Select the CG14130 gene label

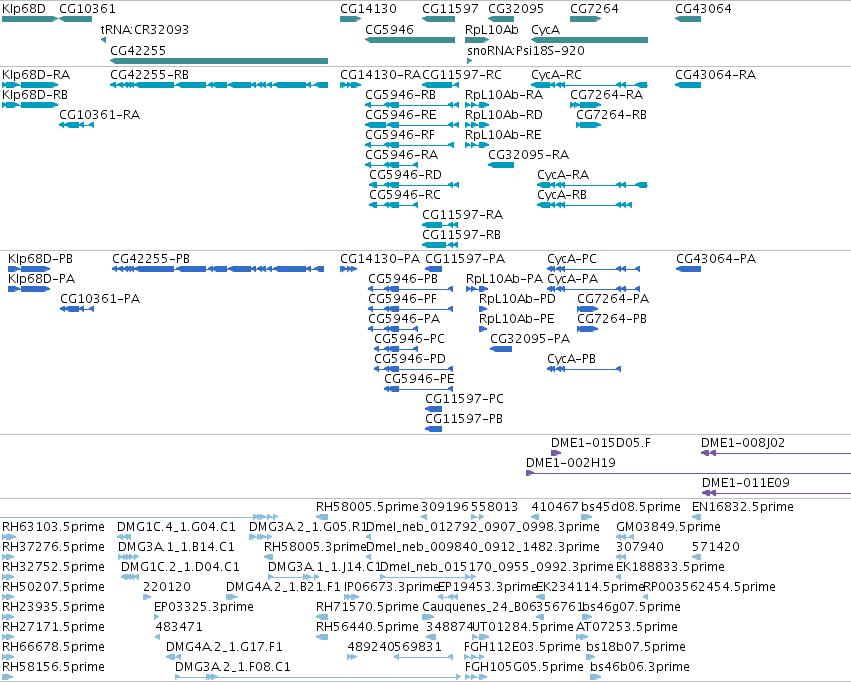pos(368,9)
